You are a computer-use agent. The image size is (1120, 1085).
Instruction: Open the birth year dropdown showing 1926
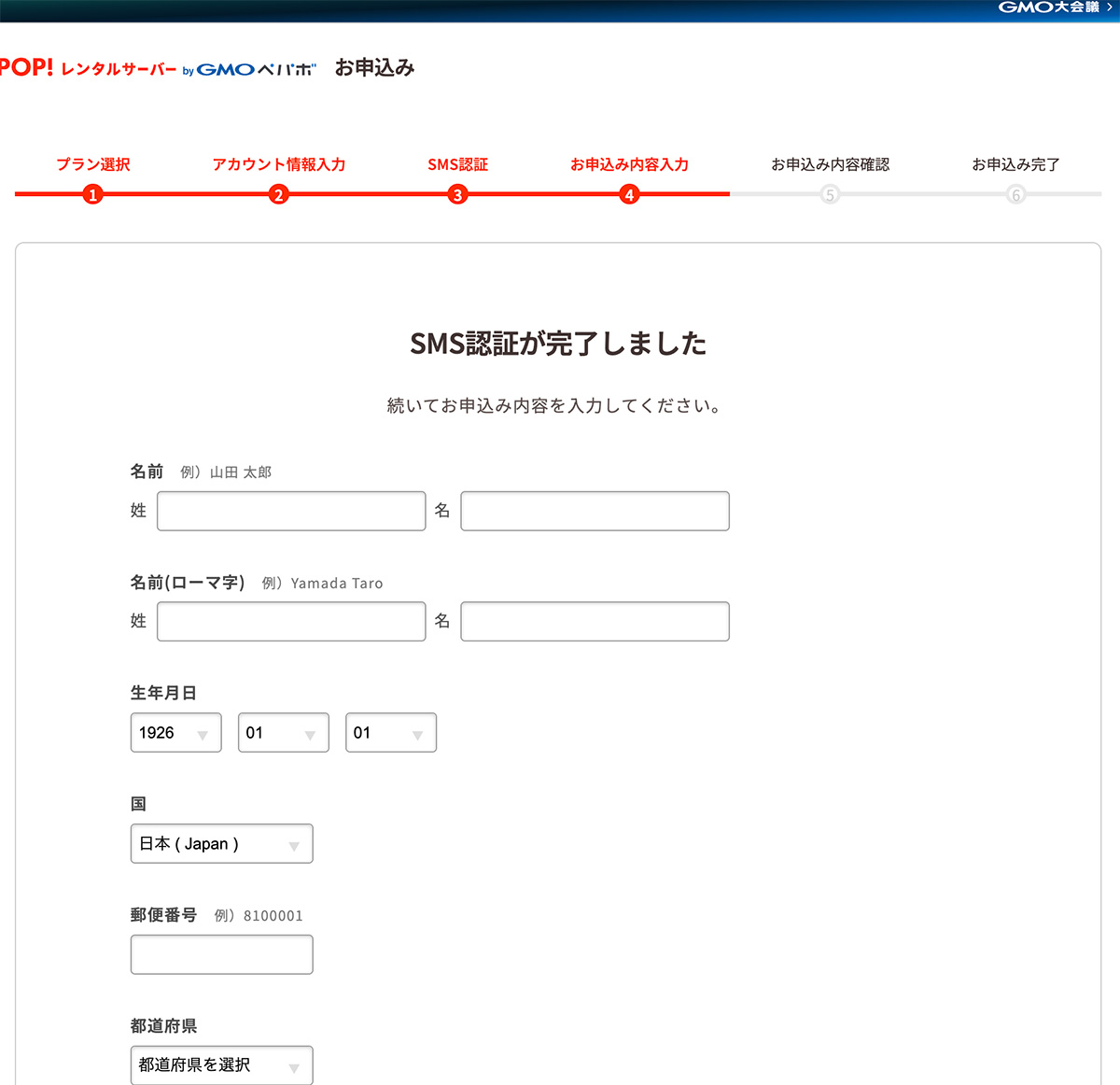click(175, 732)
